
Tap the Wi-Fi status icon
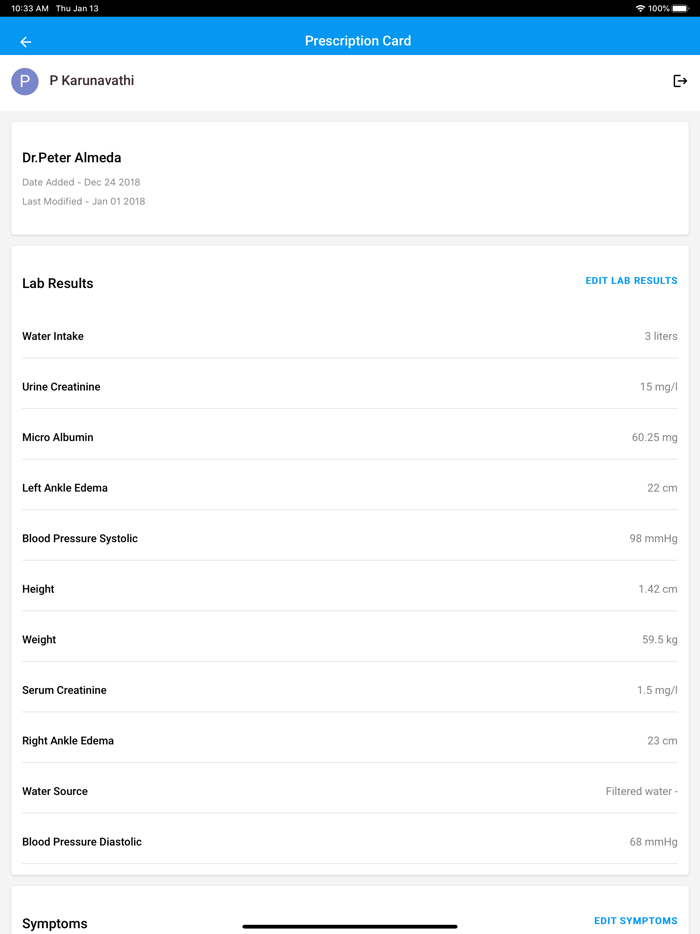click(640, 8)
